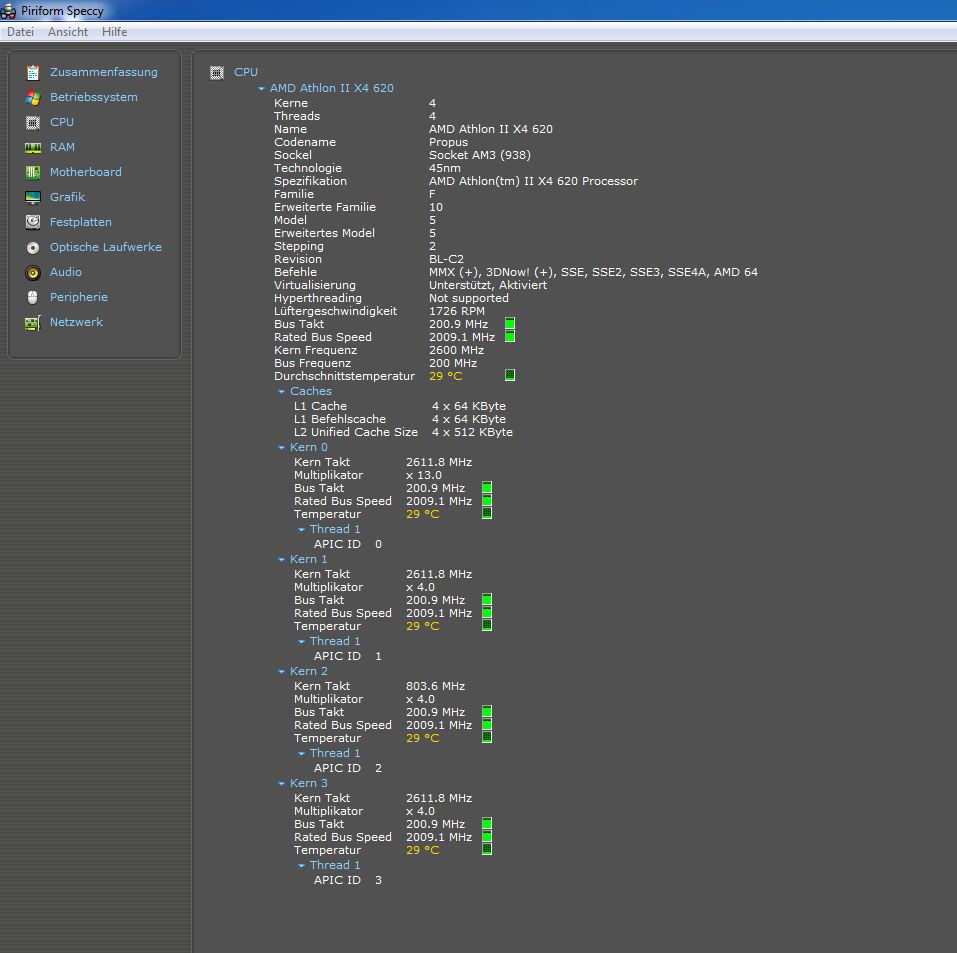
Task: Collapse the Caches section
Action: click(x=281, y=392)
